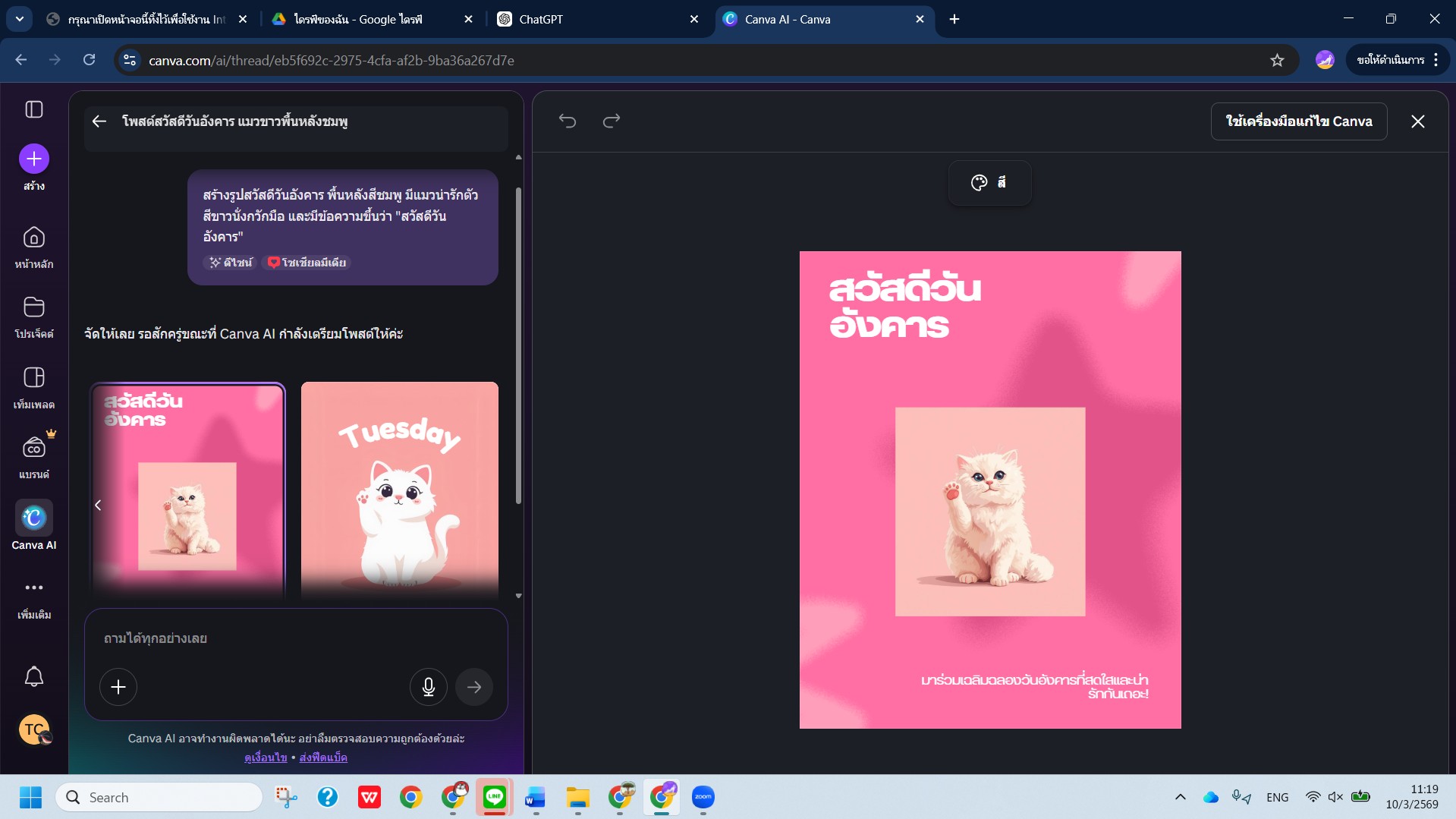Click the microphone voice input button

(428, 687)
